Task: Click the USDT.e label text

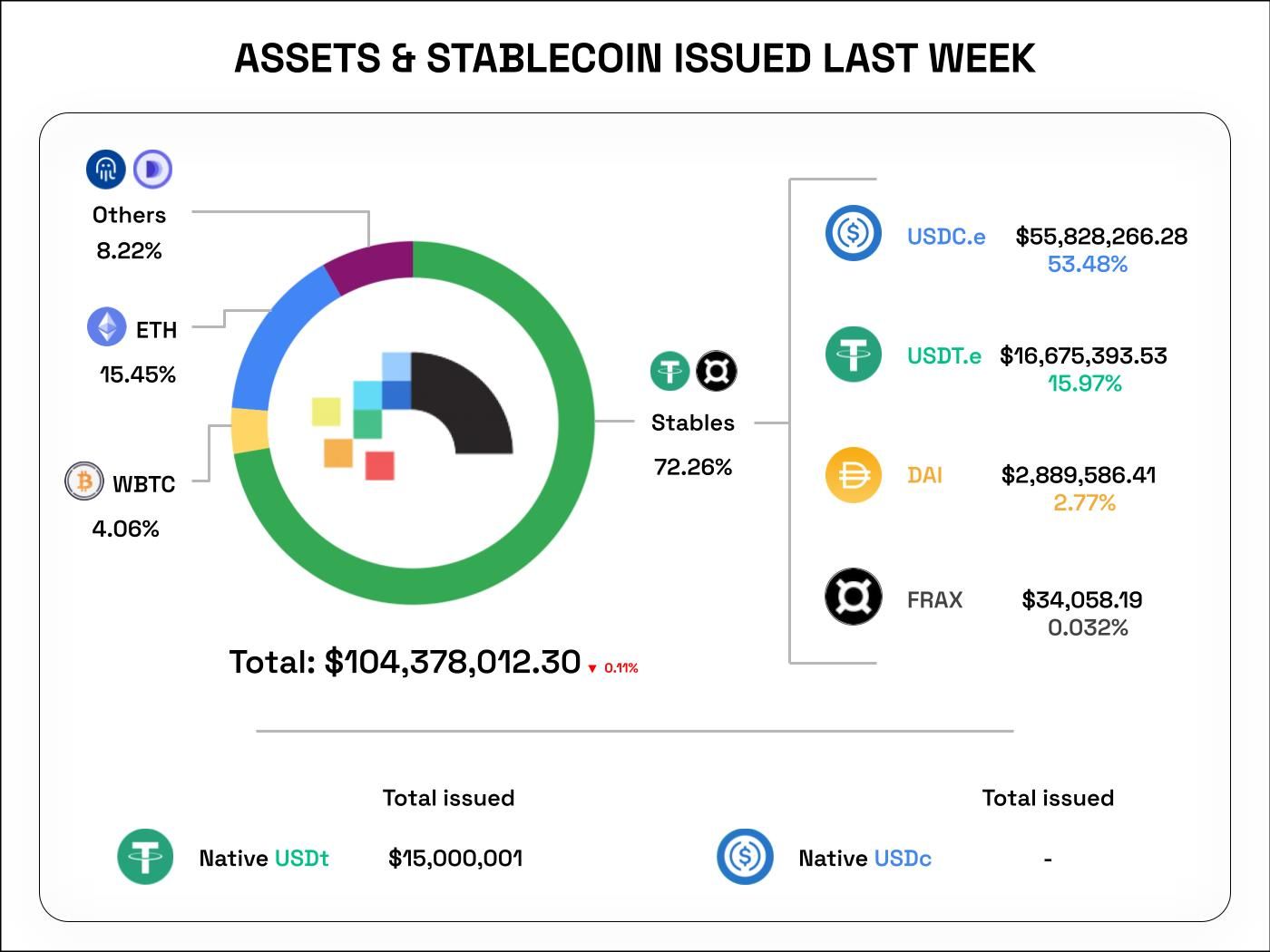Action: [943, 355]
